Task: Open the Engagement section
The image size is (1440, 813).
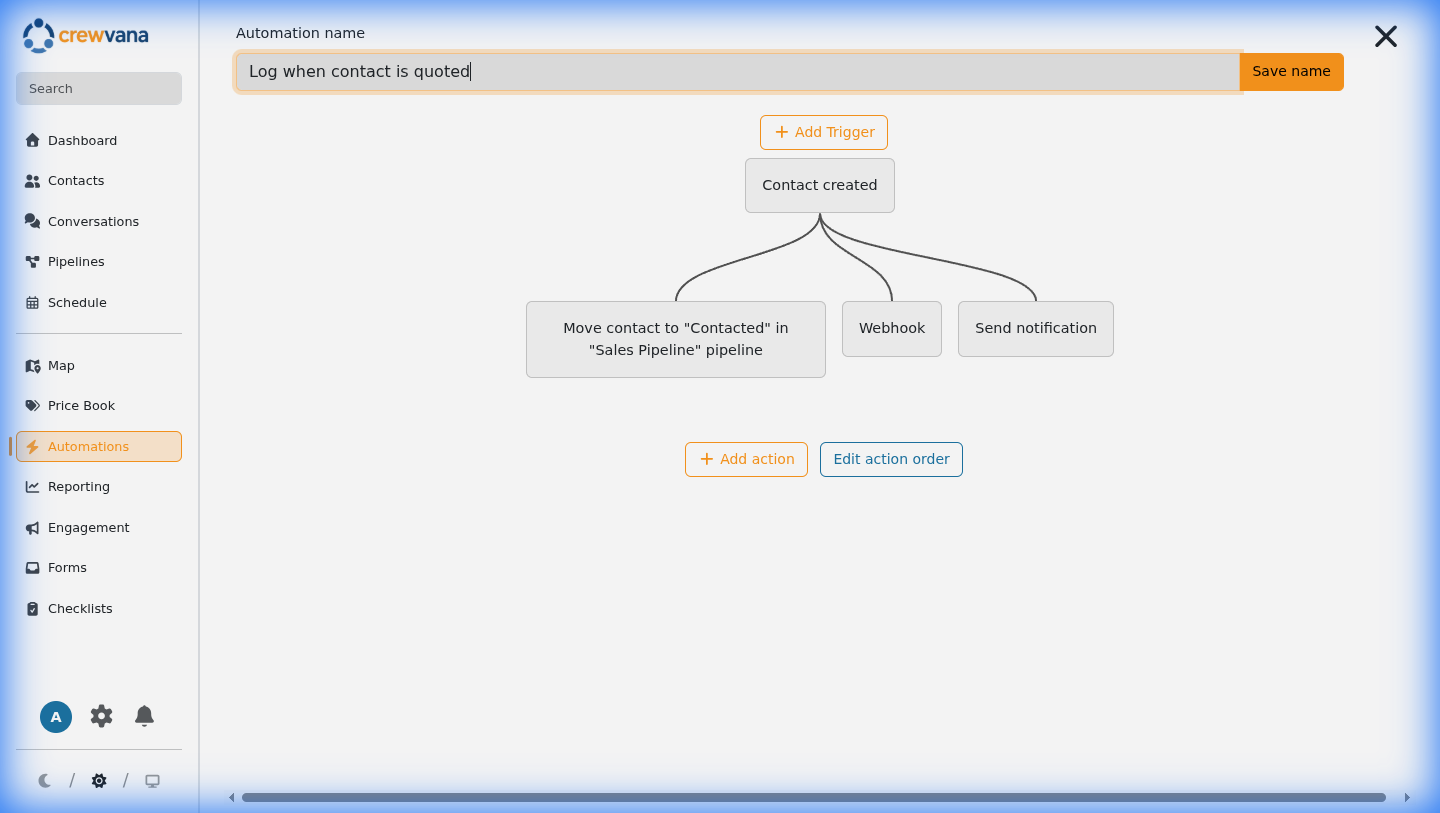Action: point(88,527)
